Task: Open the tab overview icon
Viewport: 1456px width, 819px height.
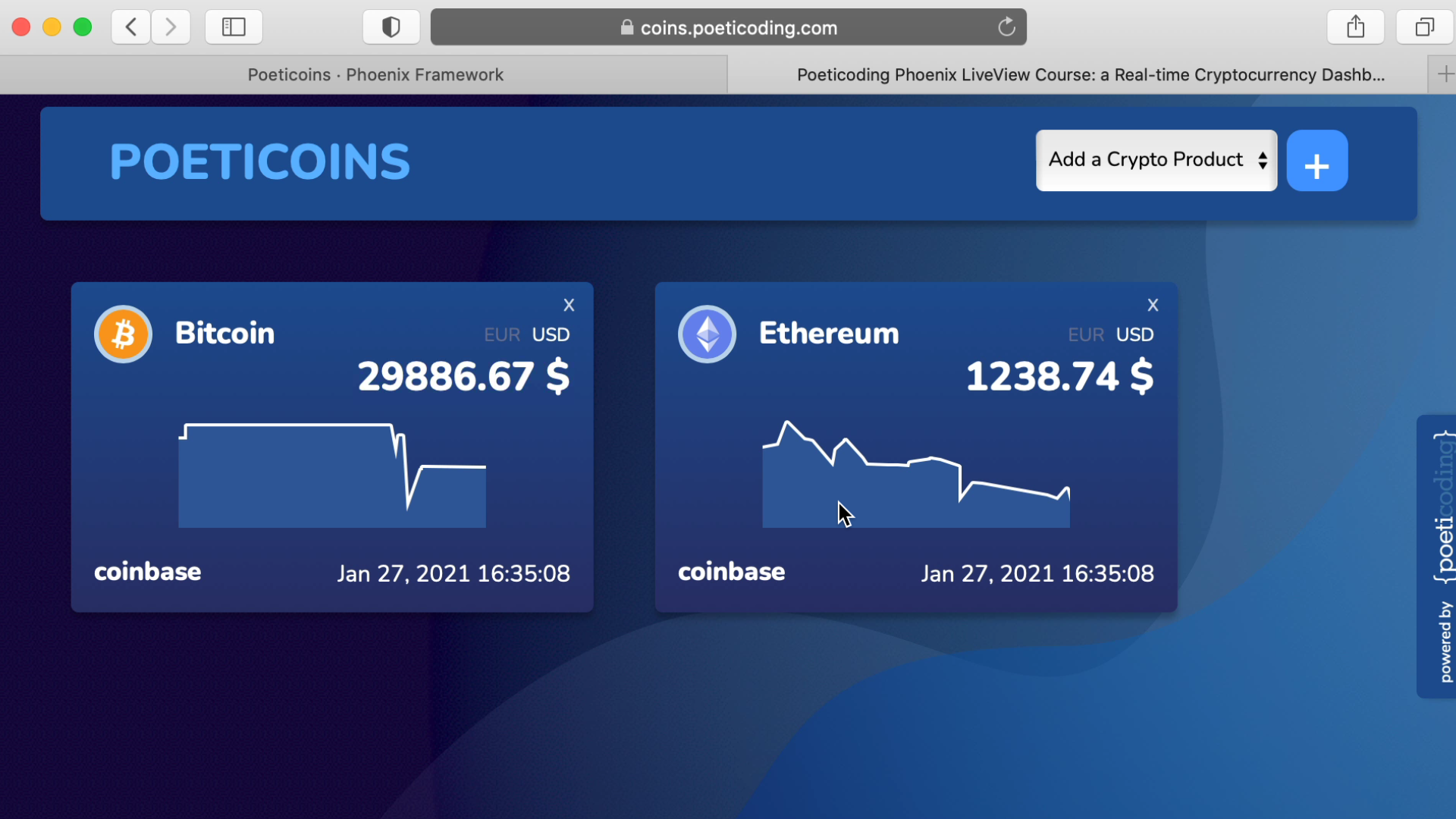Action: pos(1424,27)
